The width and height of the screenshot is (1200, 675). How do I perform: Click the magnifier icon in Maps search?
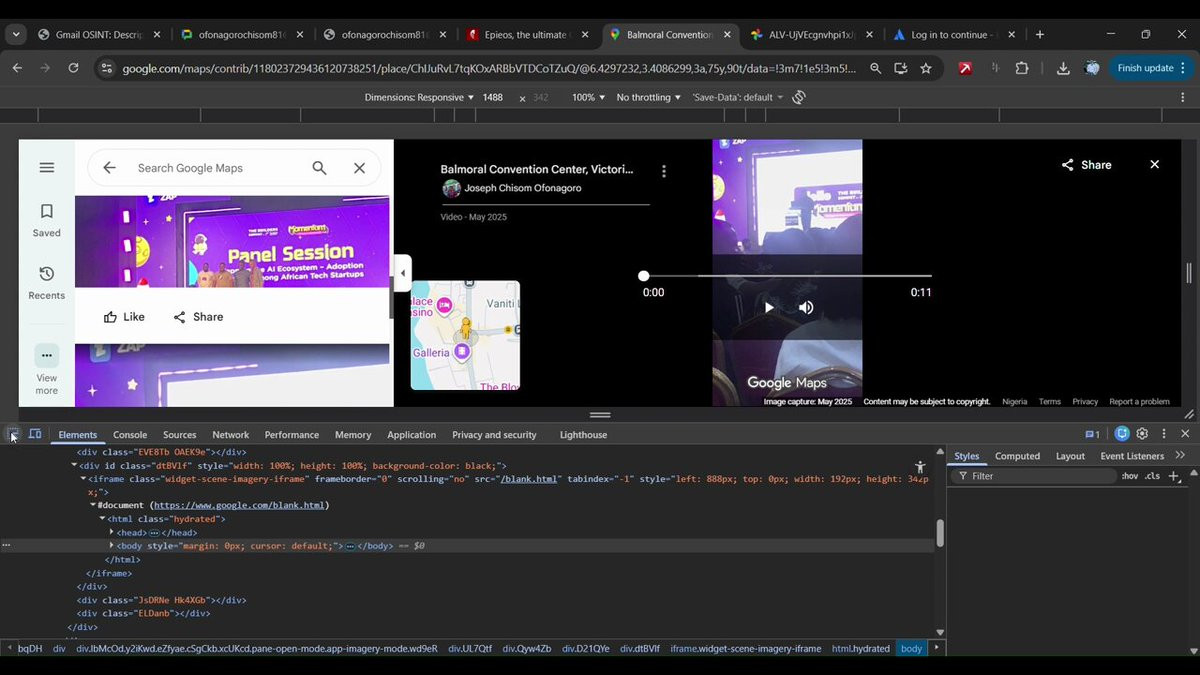[x=319, y=168]
